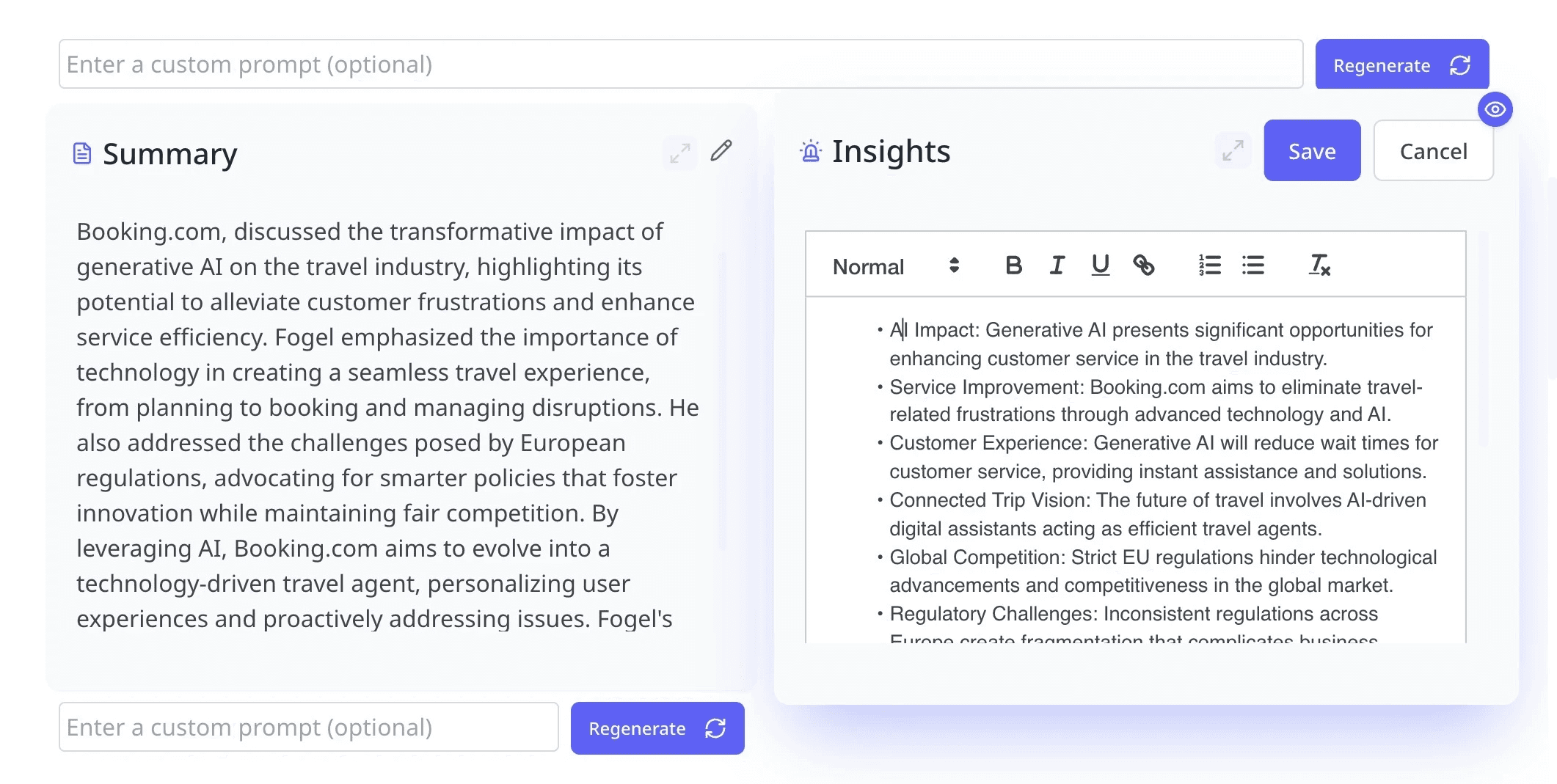Focus the top custom prompt input field
The image size is (1557, 784).
click(681, 65)
